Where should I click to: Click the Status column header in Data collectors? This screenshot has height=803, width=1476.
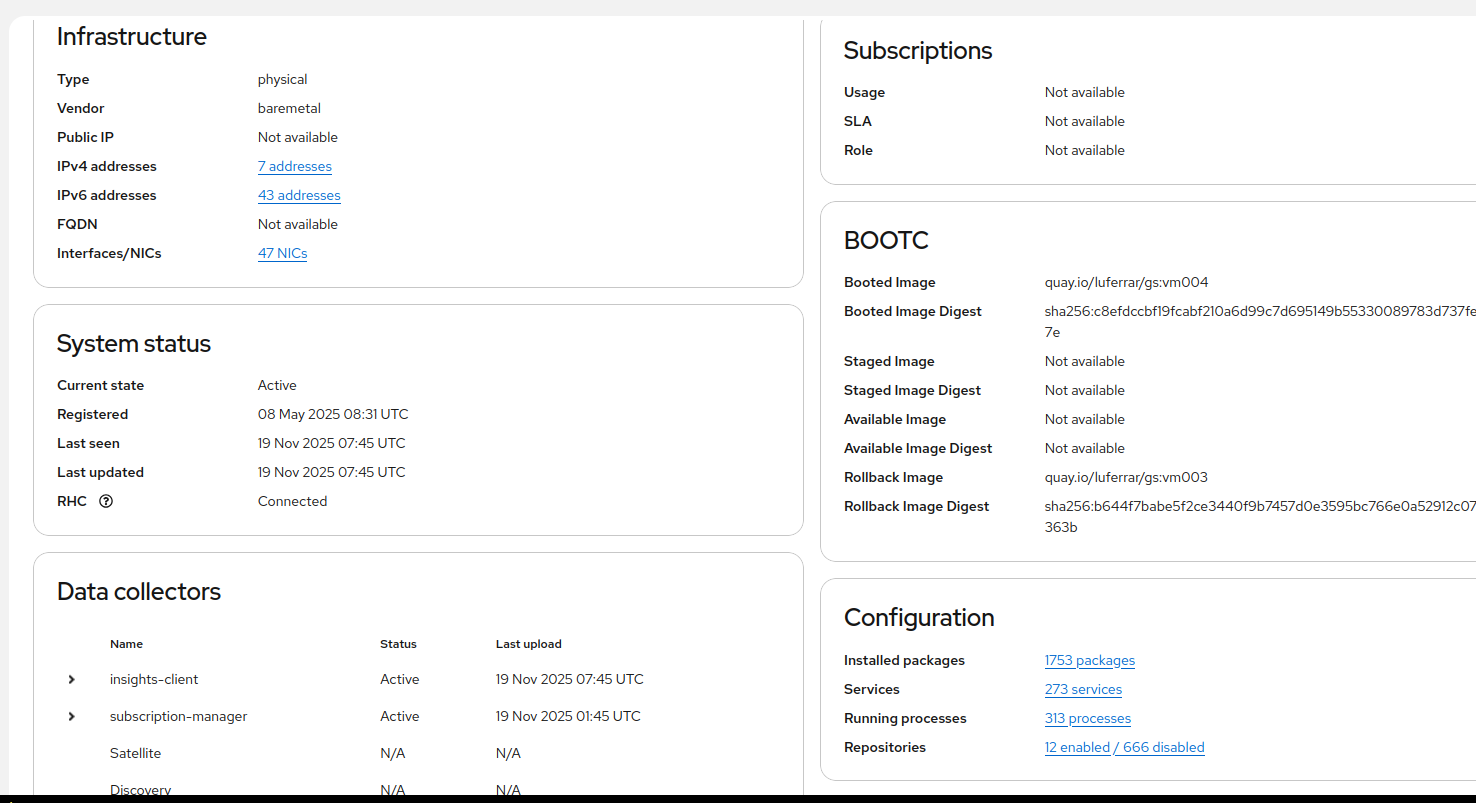coord(398,644)
